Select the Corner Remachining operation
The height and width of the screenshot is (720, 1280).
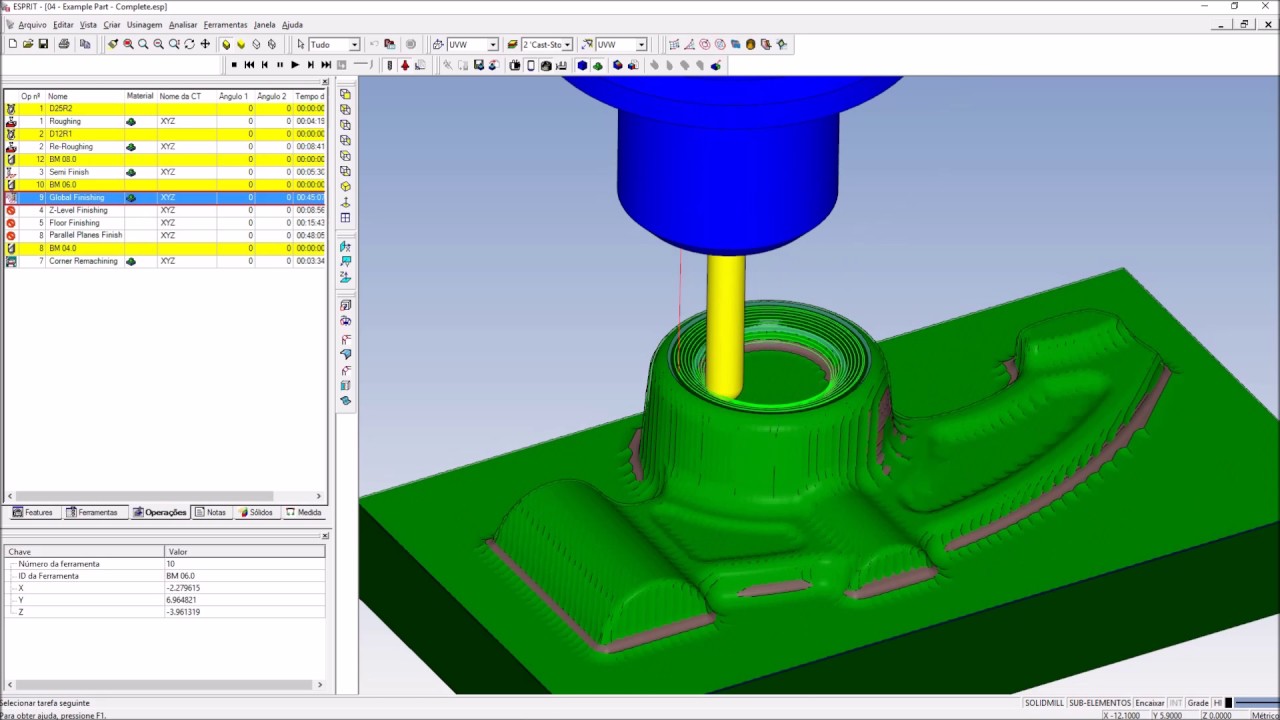[165, 261]
